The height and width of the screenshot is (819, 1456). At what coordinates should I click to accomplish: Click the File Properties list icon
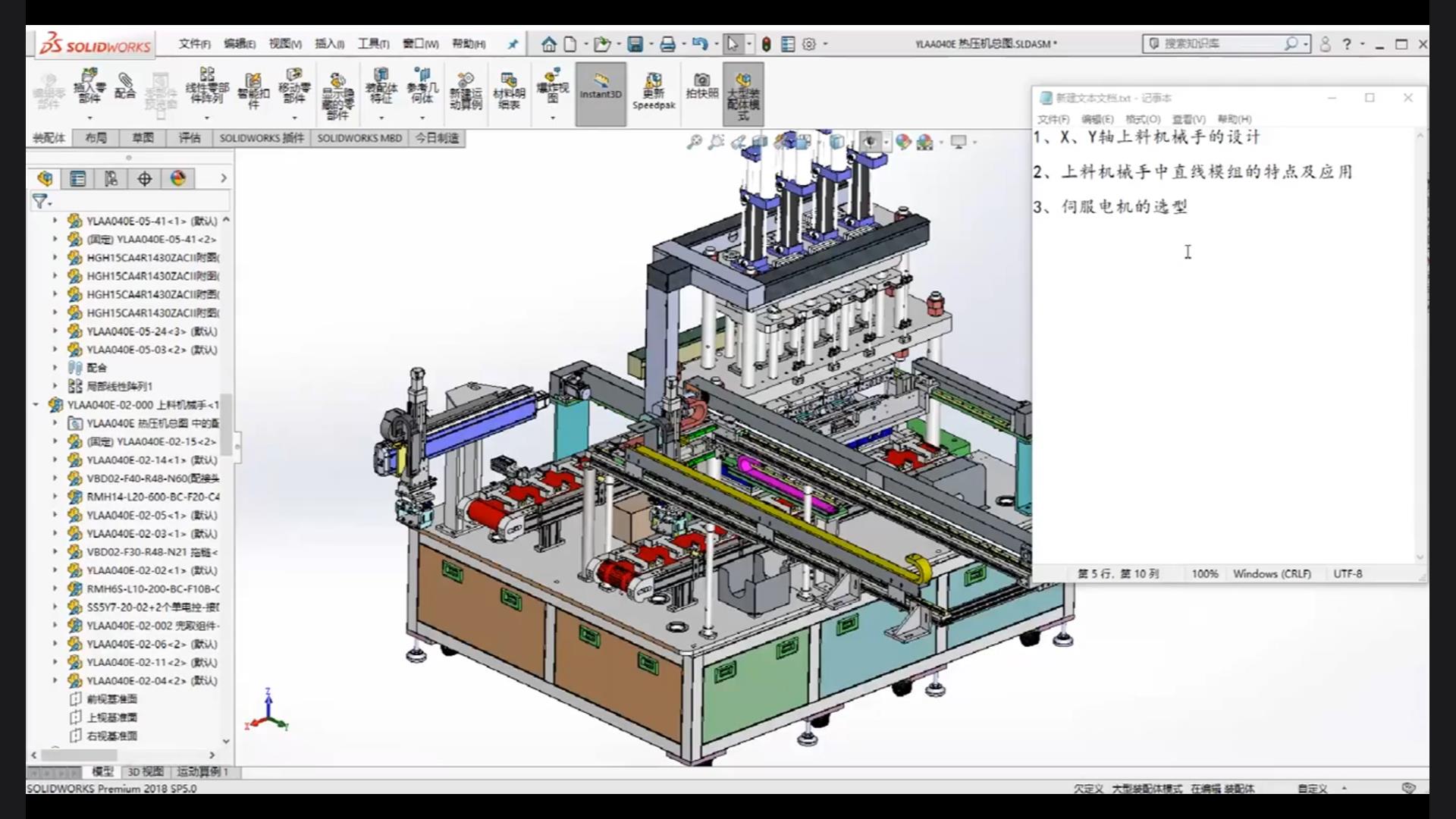coord(788,44)
